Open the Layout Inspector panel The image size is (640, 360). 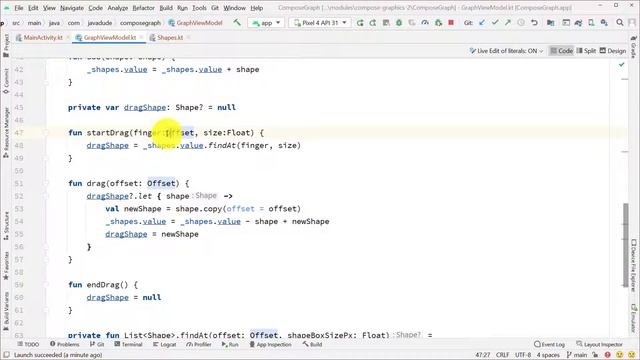tap(599, 344)
